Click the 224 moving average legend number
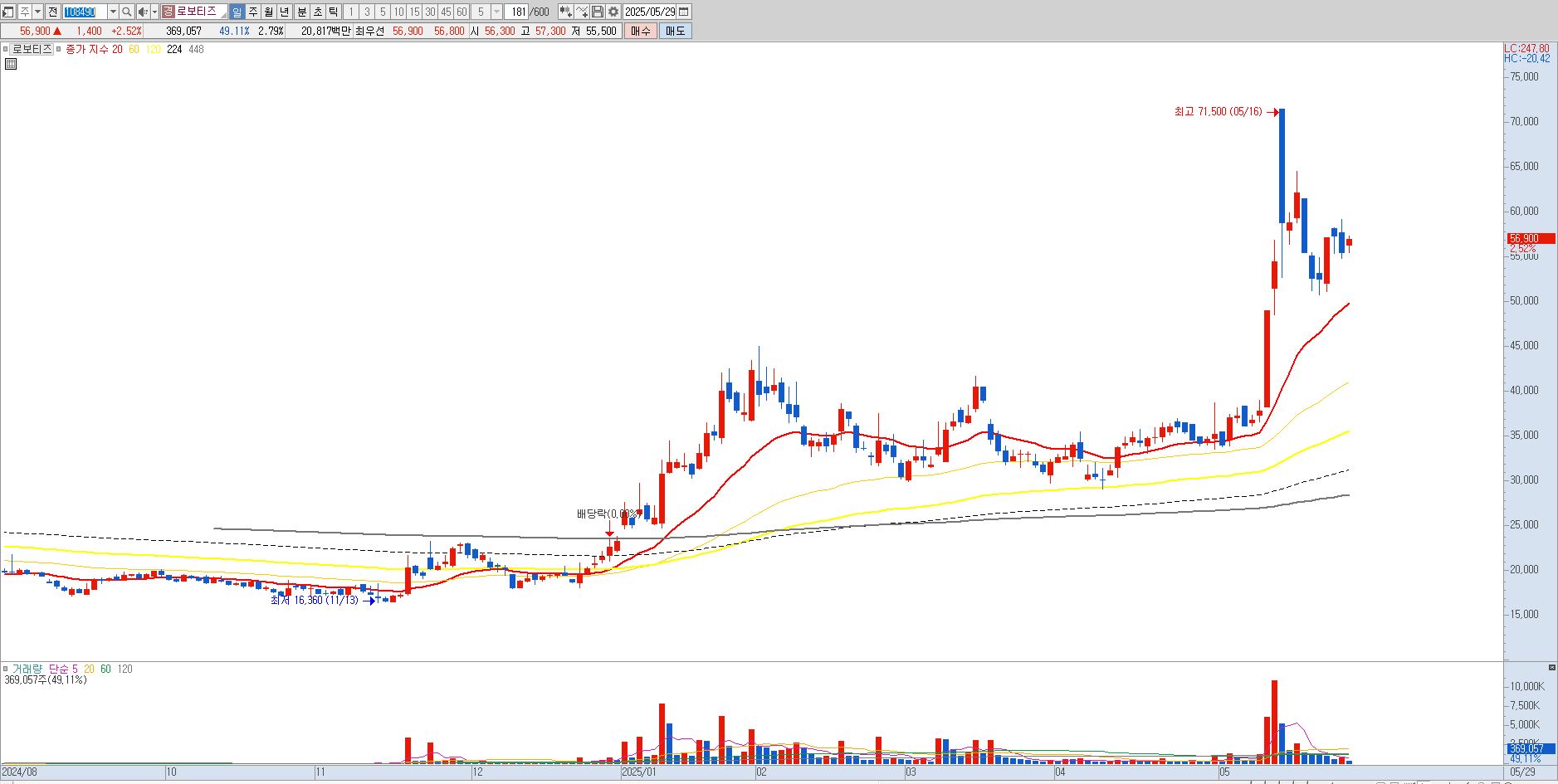The width and height of the screenshot is (1558, 784). (174, 50)
